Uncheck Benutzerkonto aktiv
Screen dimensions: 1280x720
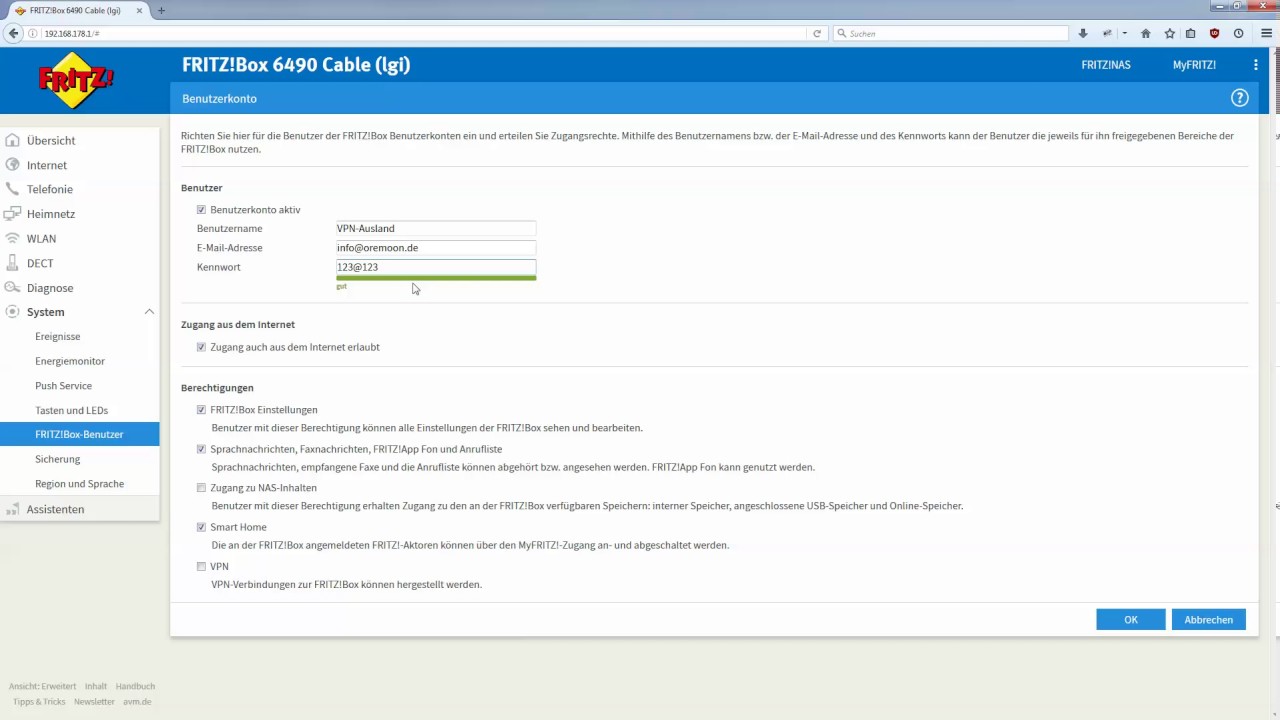(x=201, y=210)
